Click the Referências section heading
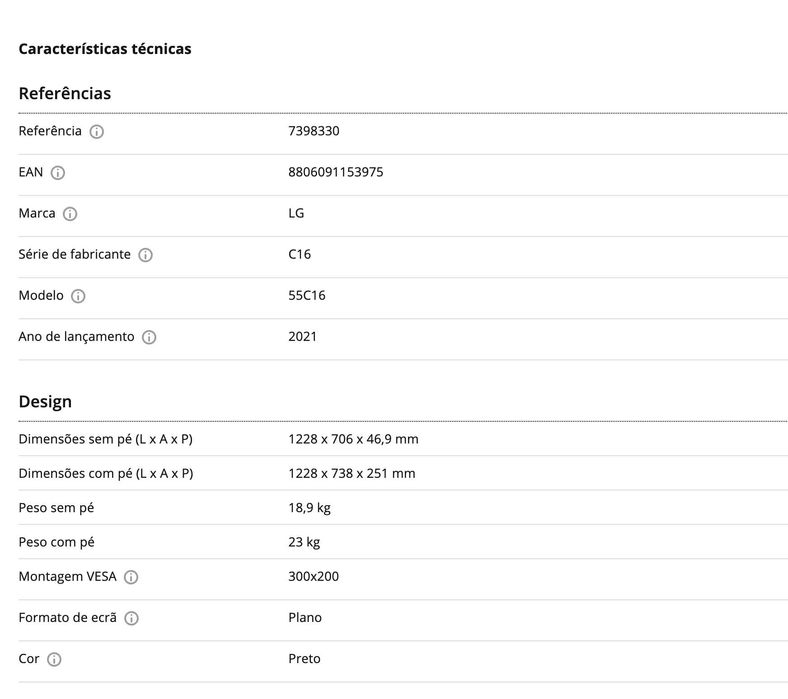788x699 pixels. pos(65,93)
